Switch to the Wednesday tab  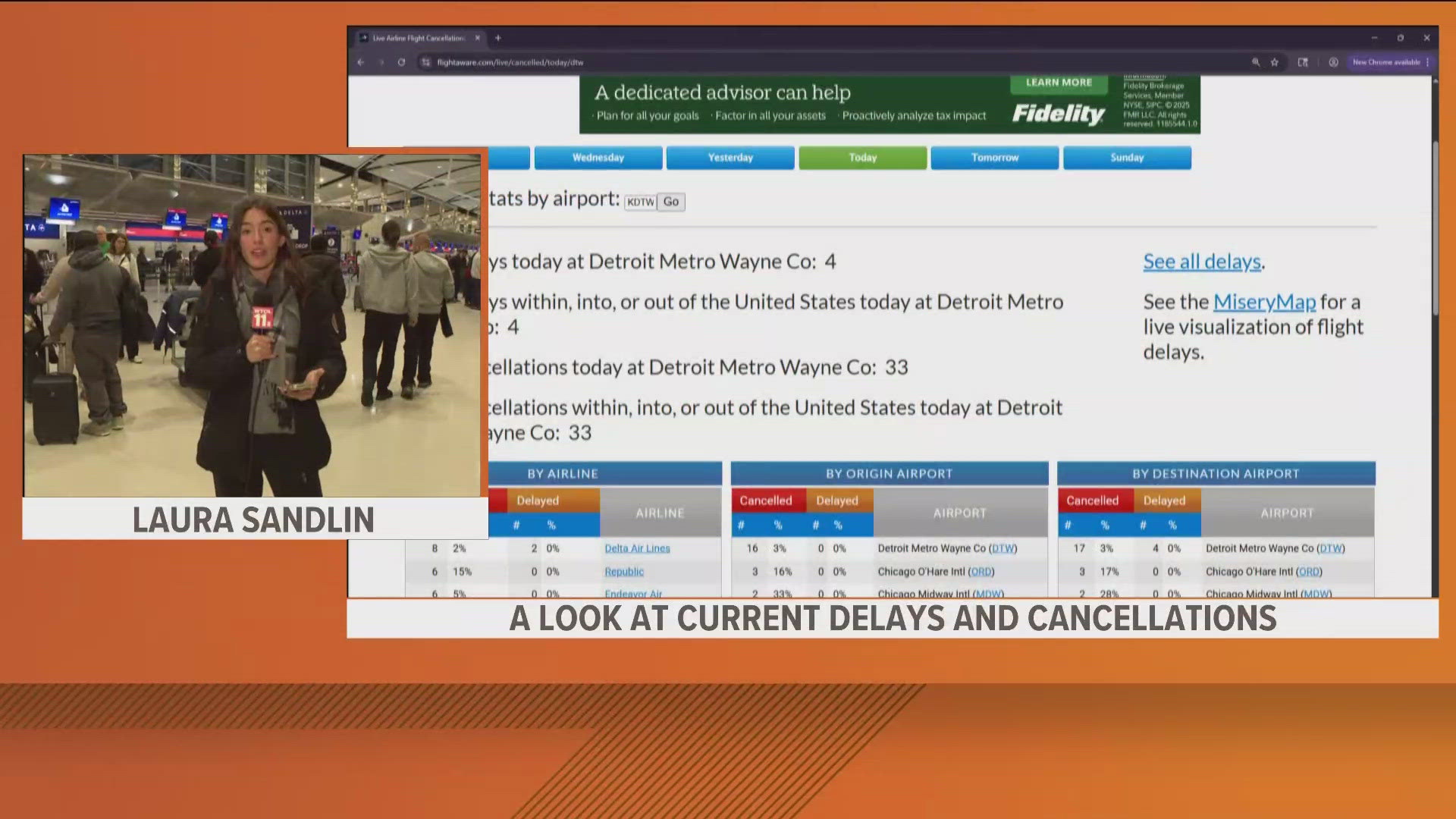pyautogui.click(x=598, y=158)
